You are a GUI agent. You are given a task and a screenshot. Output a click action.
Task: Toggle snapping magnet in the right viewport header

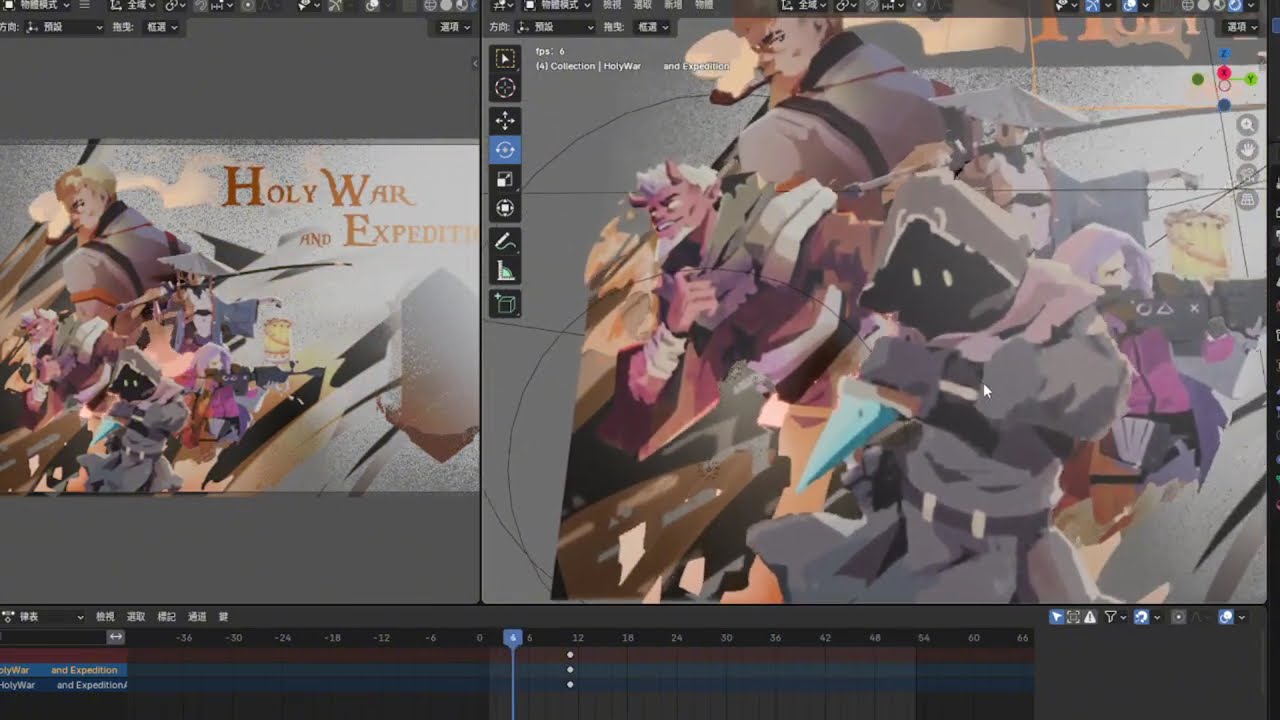(872, 6)
